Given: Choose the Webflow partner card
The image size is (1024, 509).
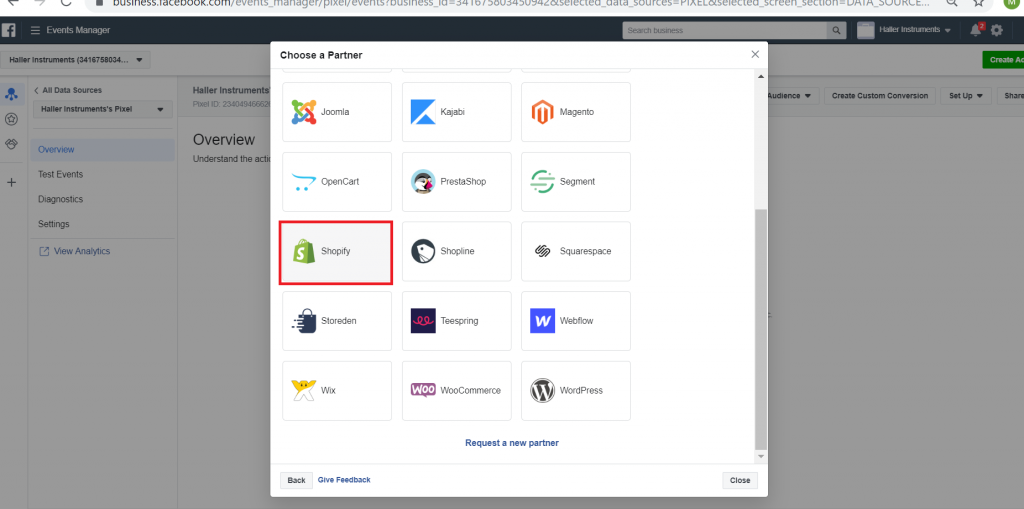Looking at the screenshot, I should pyautogui.click(x=576, y=321).
